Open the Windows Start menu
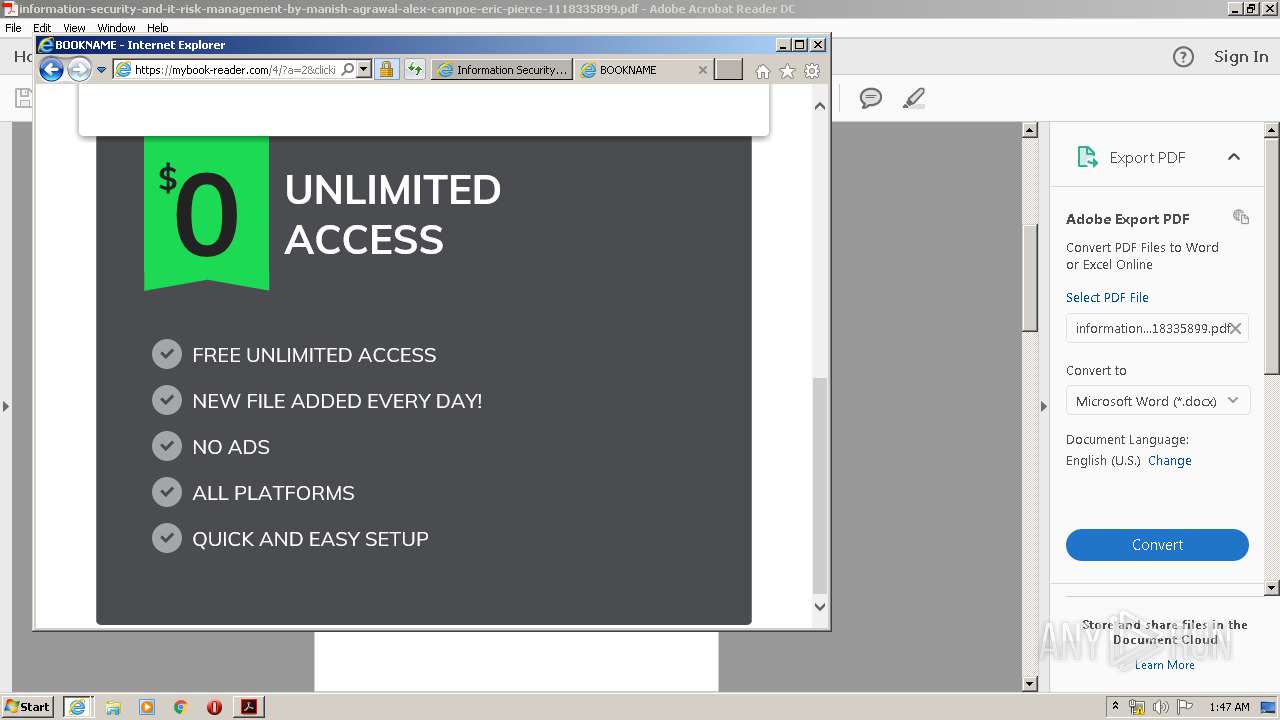1280x720 pixels. [28, 706]
